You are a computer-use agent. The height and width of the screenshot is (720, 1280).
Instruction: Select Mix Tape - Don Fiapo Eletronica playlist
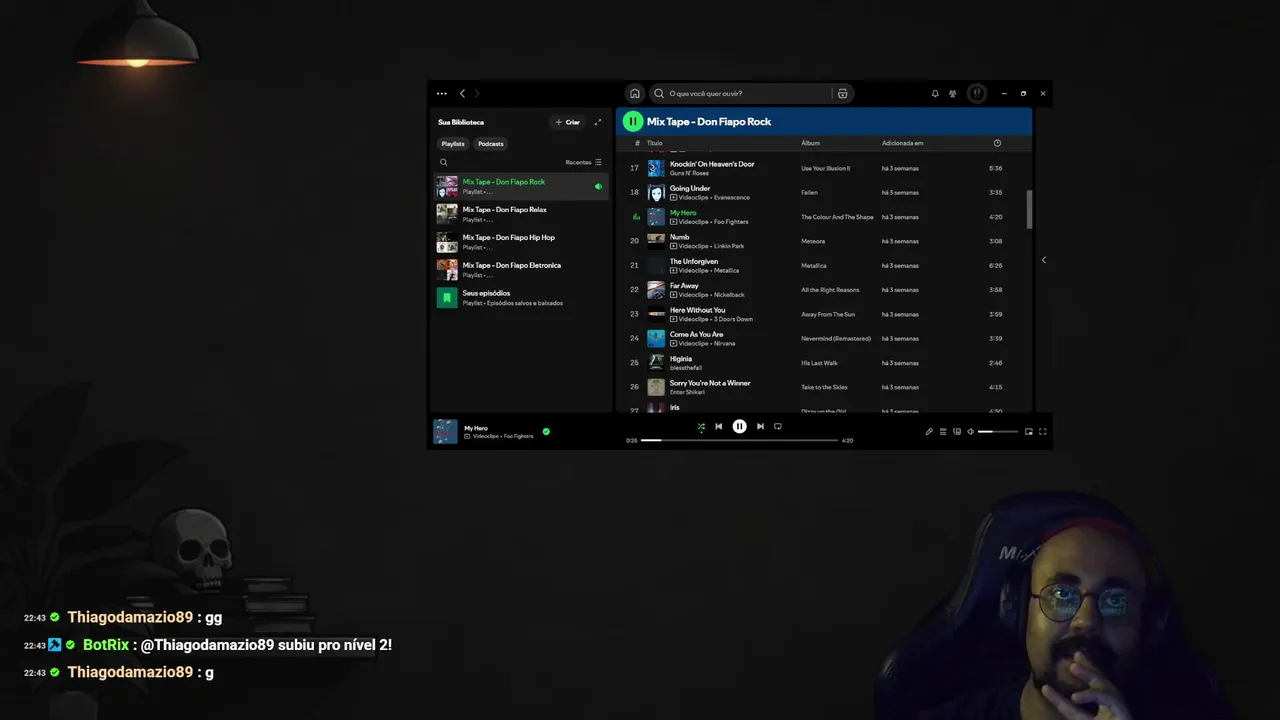(521, 270)
